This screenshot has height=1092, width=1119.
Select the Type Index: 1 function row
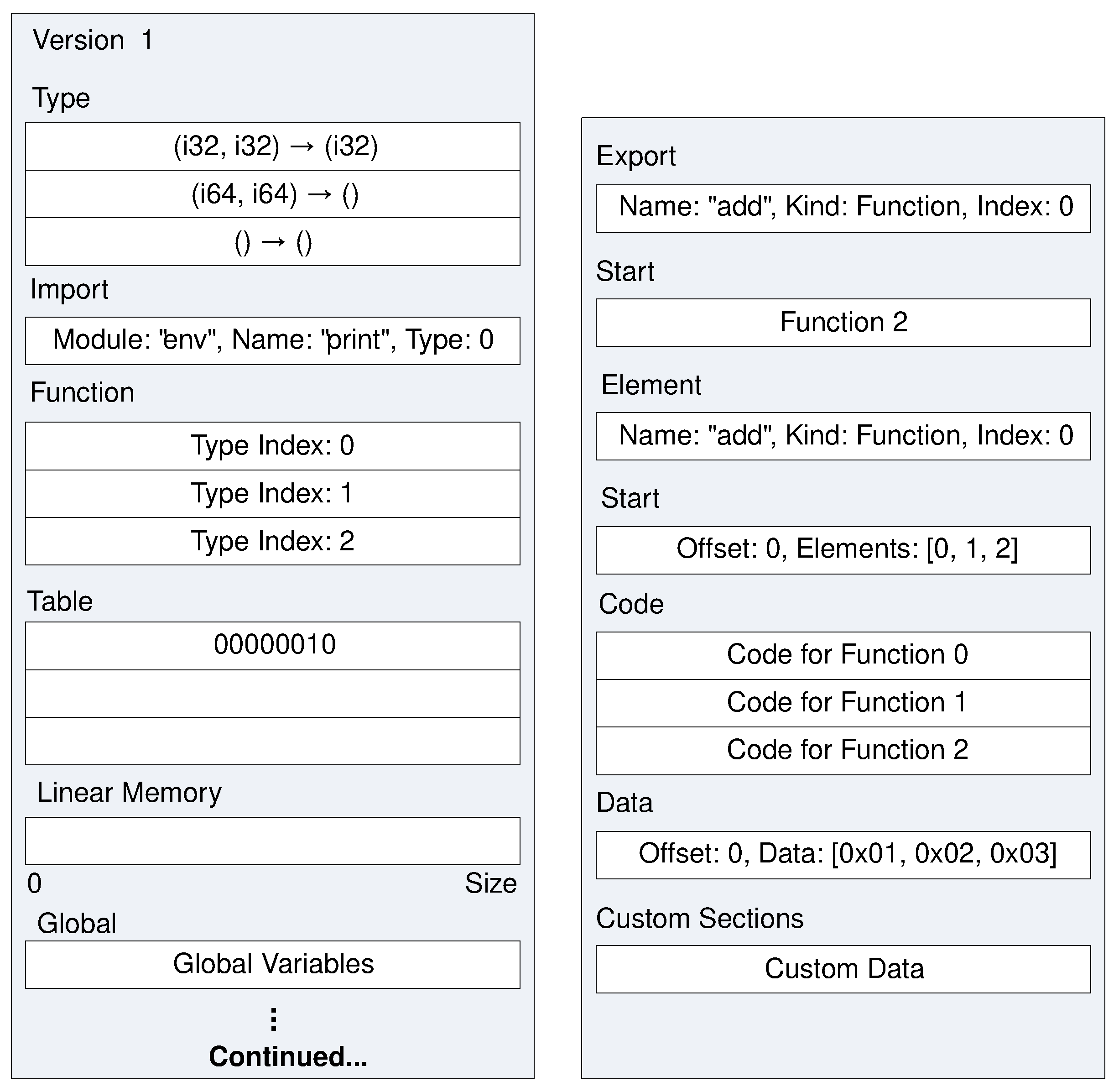[x=273, y=493]
